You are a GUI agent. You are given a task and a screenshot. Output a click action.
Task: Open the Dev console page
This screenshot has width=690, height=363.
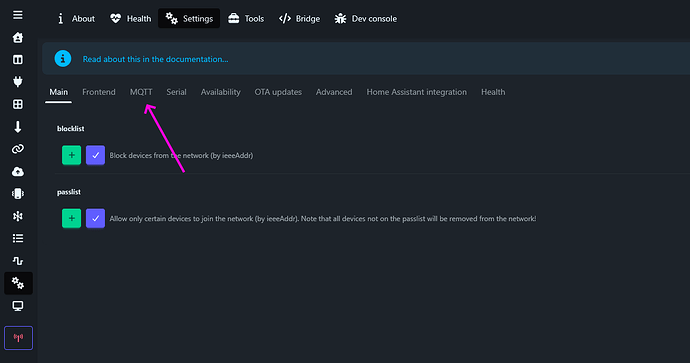pyautogui.click(x=366, y=18)
